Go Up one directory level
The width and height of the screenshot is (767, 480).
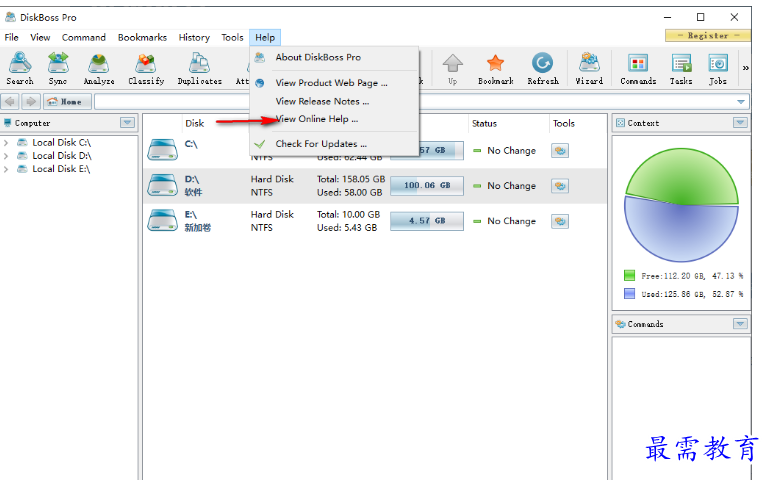click(452, 69)
